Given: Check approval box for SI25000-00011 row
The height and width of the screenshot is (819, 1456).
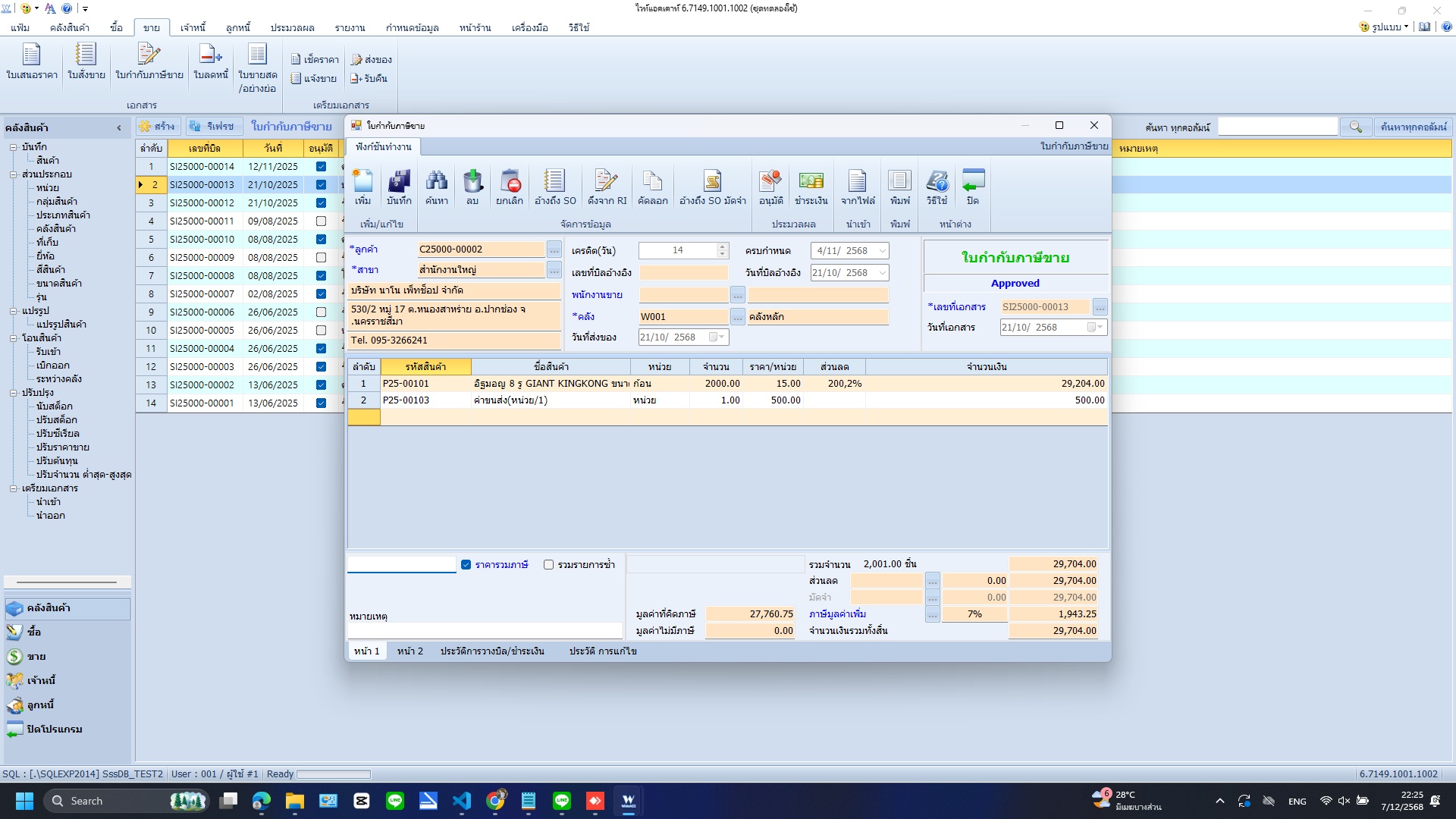Looking at the screenshot, I should (321, 221).
